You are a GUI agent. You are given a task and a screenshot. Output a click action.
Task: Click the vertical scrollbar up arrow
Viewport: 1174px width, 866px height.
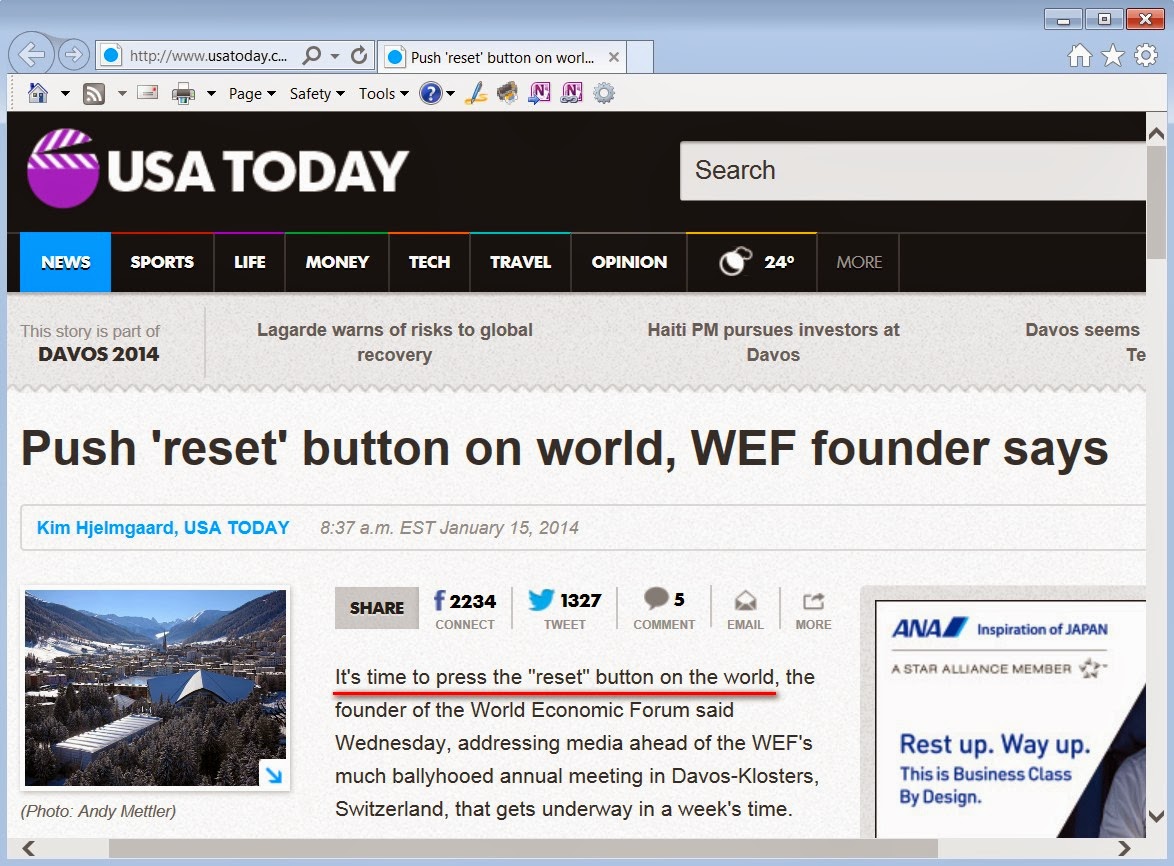1156,133
